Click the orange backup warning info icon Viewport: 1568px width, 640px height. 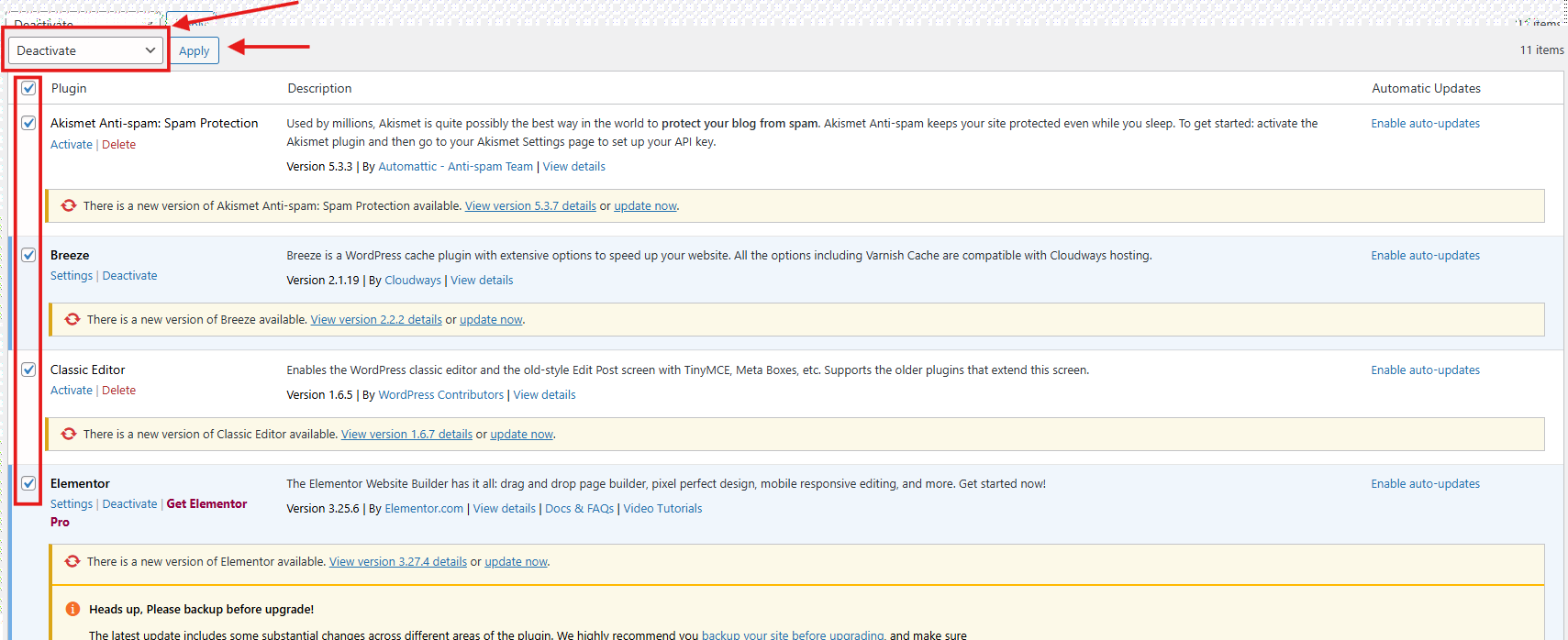click(x=72, y=609)
